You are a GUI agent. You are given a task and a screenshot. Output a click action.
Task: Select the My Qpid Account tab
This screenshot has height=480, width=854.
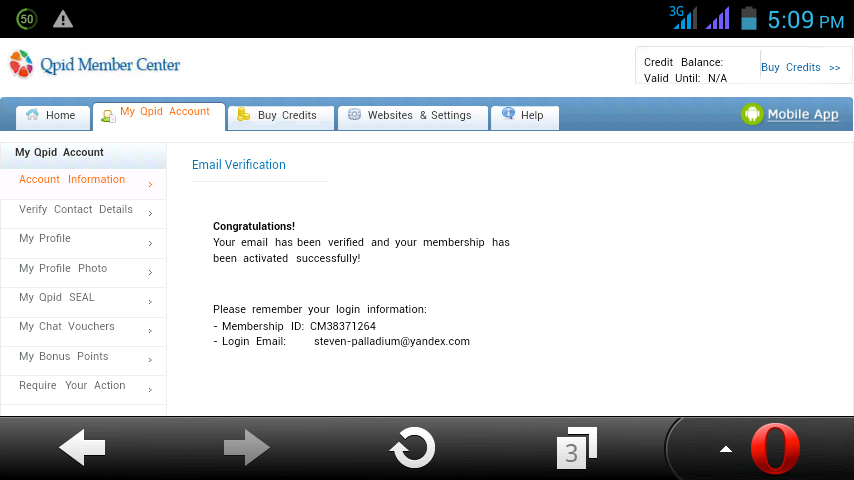pos(158,116)
